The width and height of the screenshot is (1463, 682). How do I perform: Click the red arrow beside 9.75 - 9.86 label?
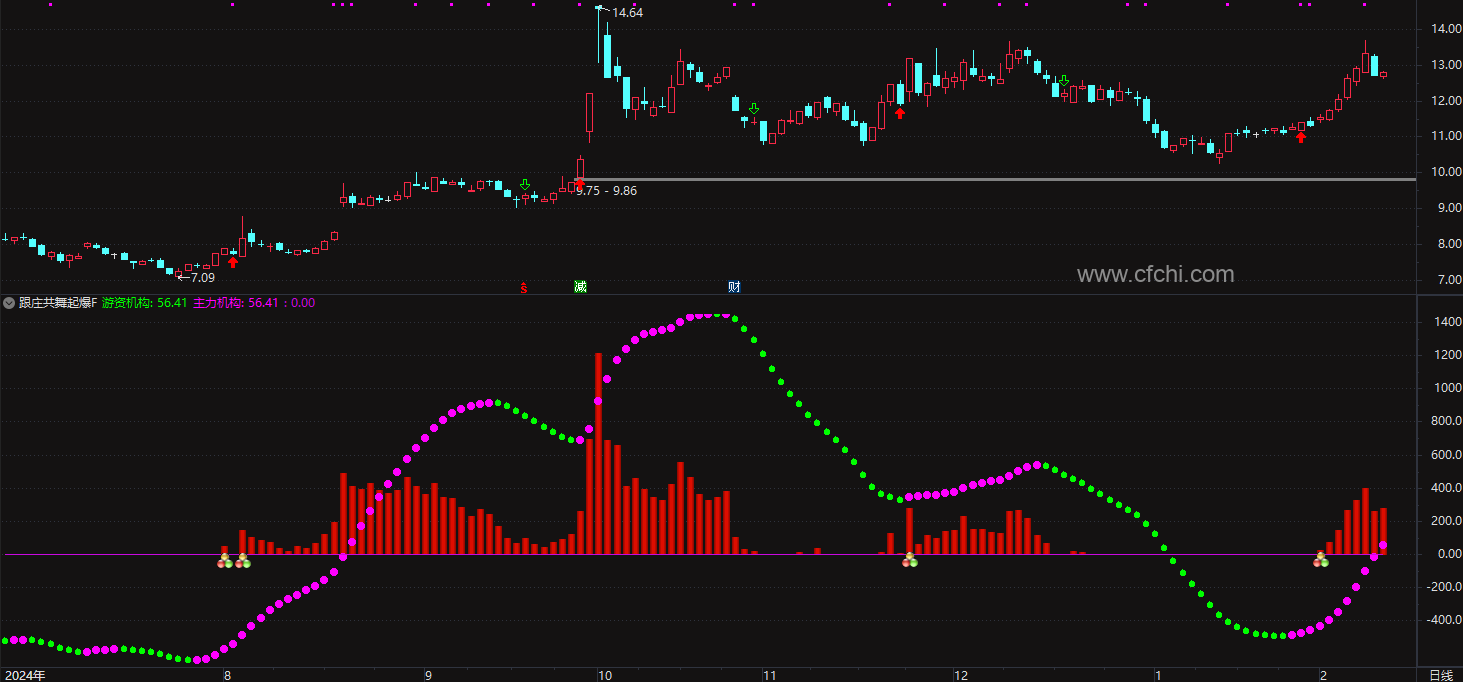pyautogui.click(x=579, y=183)
